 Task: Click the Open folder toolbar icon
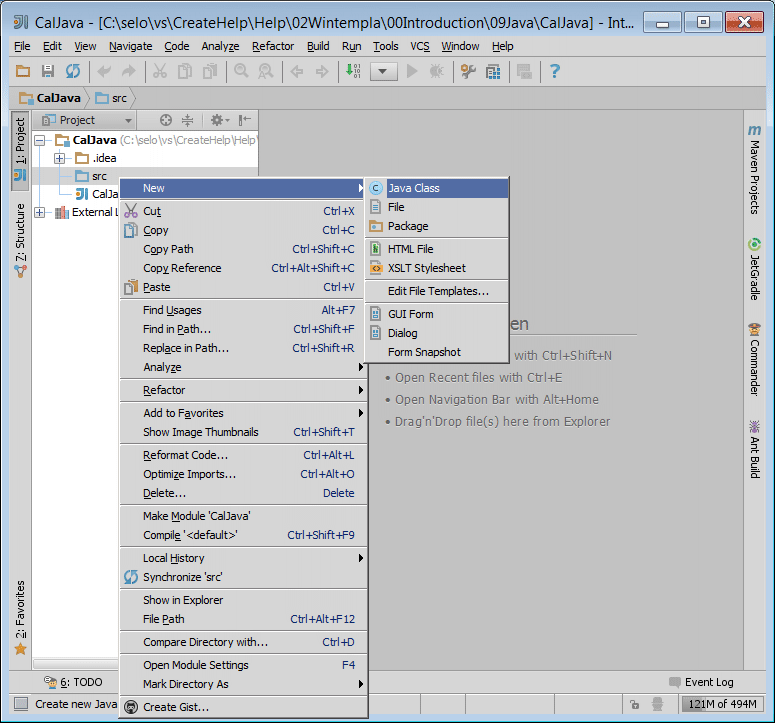[23, 72]
